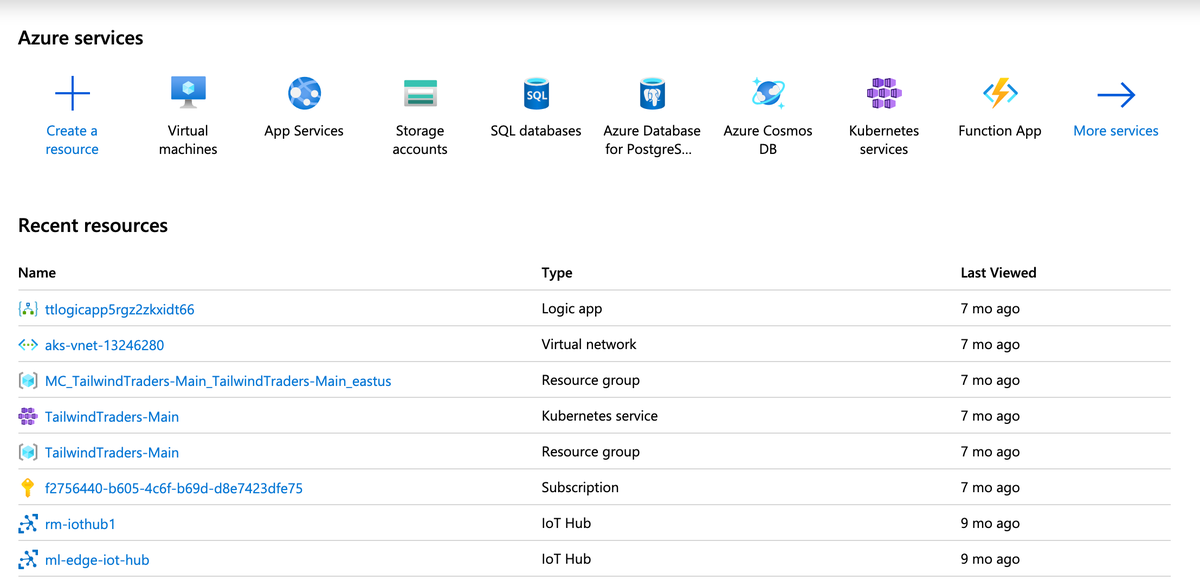Open the rm-iothub1 link

tap(81, 524)
